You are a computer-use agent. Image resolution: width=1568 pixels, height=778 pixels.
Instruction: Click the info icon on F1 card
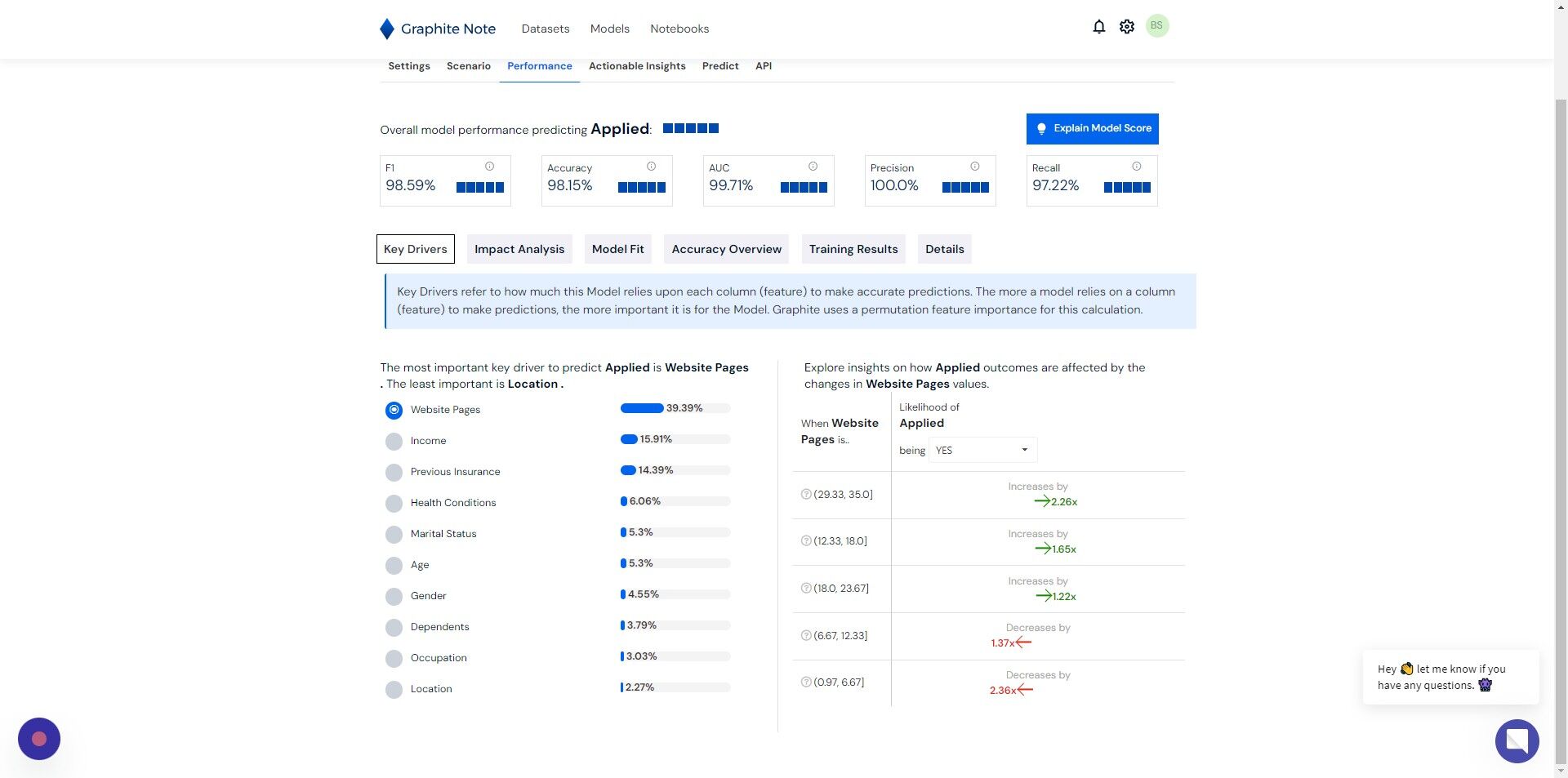[x=489, y=167]
